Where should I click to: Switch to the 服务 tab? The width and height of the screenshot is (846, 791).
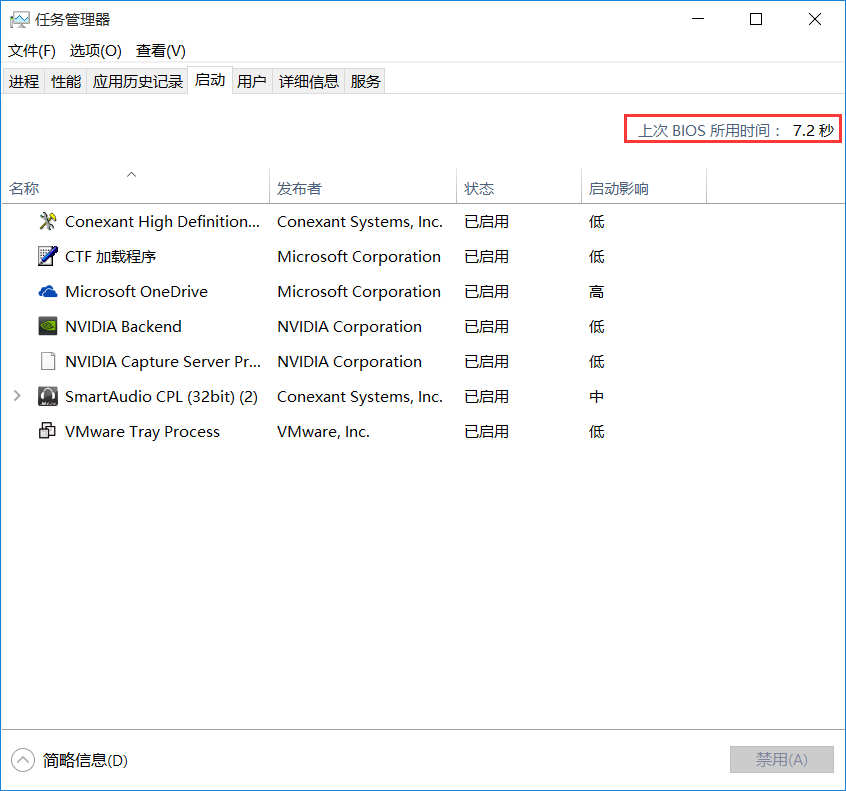point(365,81)
